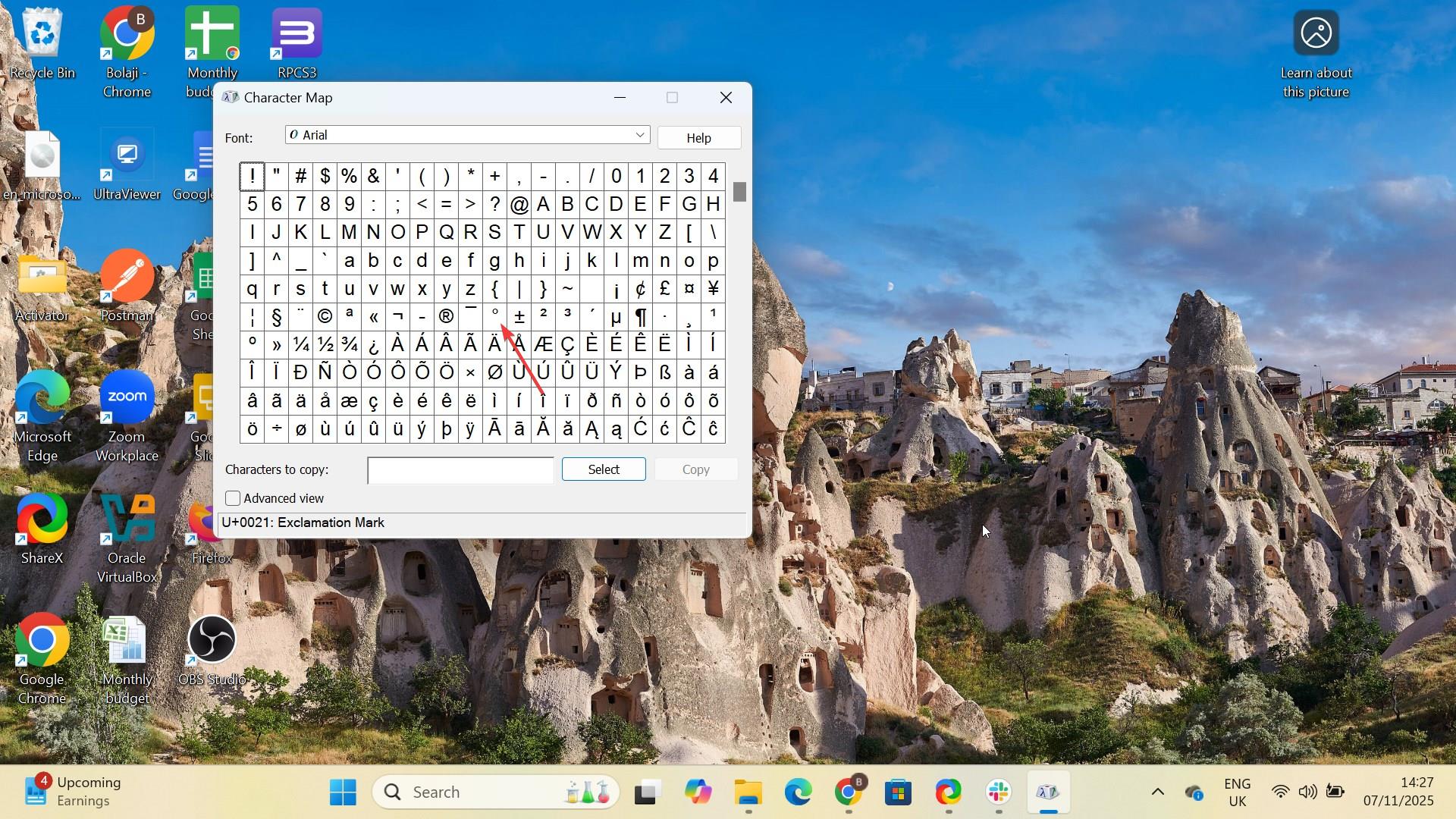This screenshot has width=1456, height=819.
Task: Open the Windows Start menu
Action: tap(344, 792)
